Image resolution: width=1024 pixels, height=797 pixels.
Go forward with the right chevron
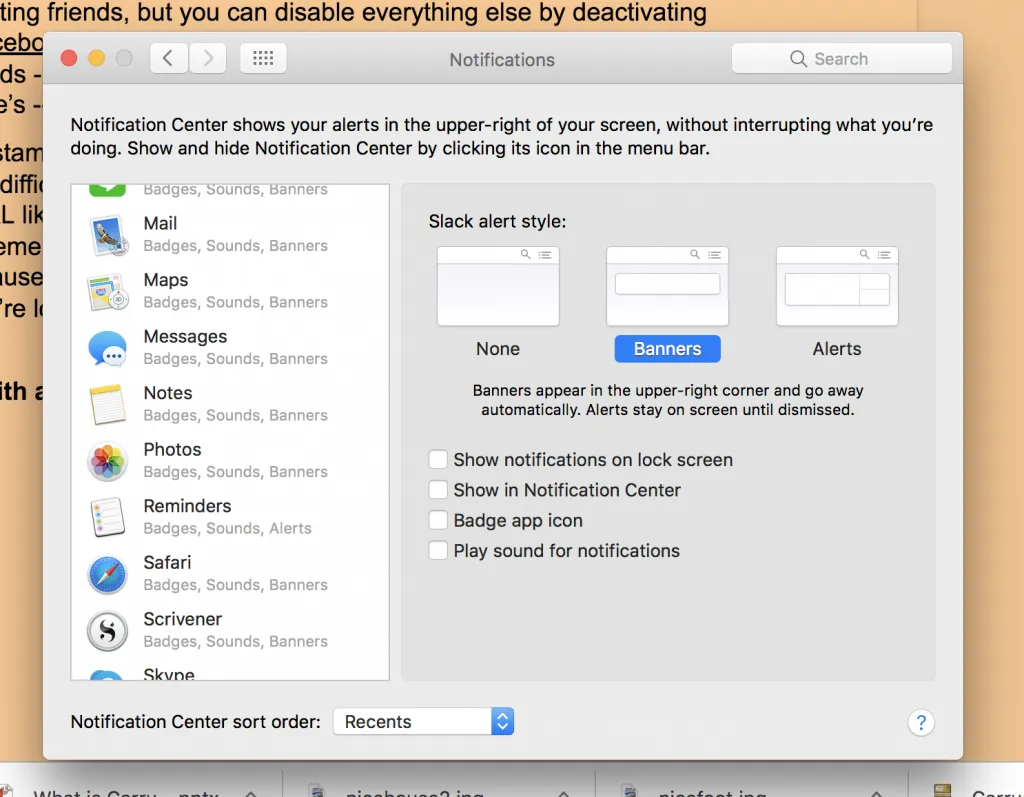tap(208, 58)
